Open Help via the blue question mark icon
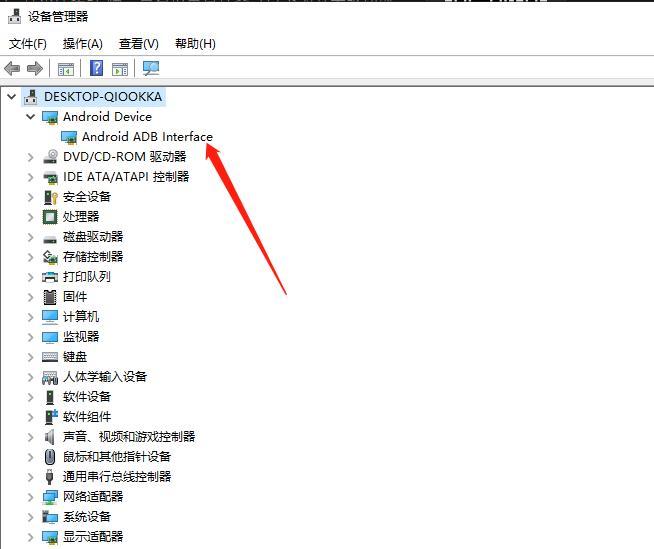This screenshot has height=549, width=654. 97,68
